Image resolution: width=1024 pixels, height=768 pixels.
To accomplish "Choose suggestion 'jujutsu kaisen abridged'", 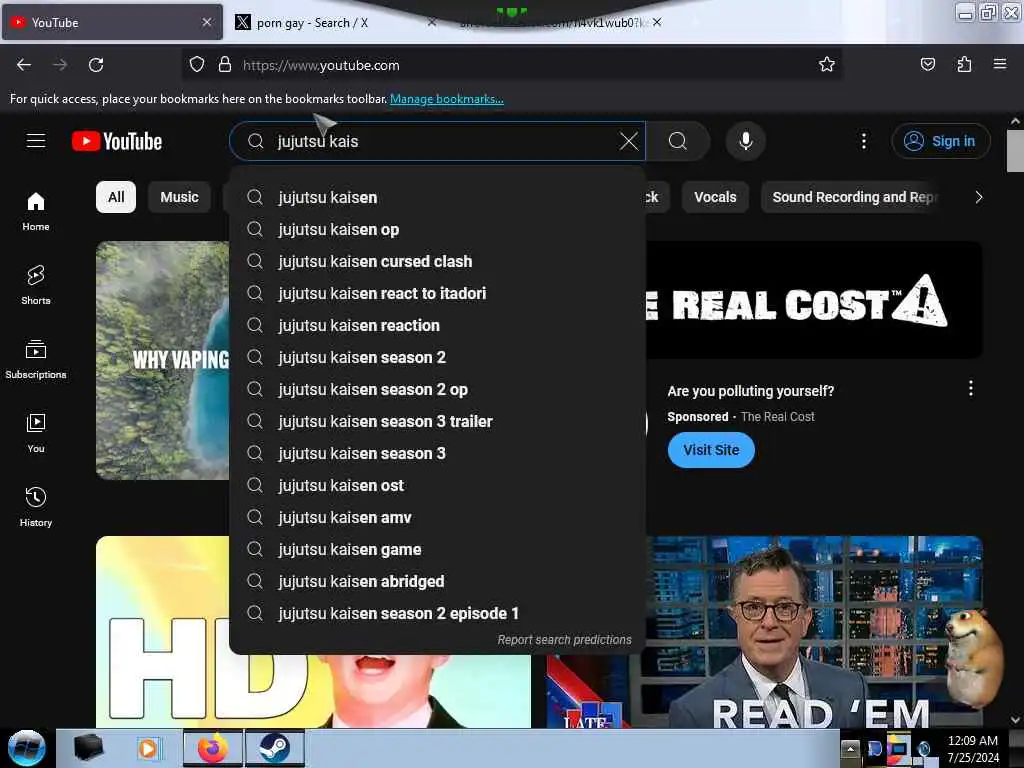I will click(x=438, y=581).
